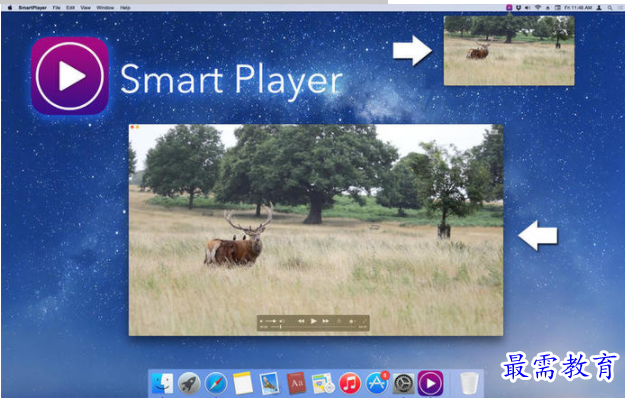
Task: Open the Edit menu
Action: point(71,8)
